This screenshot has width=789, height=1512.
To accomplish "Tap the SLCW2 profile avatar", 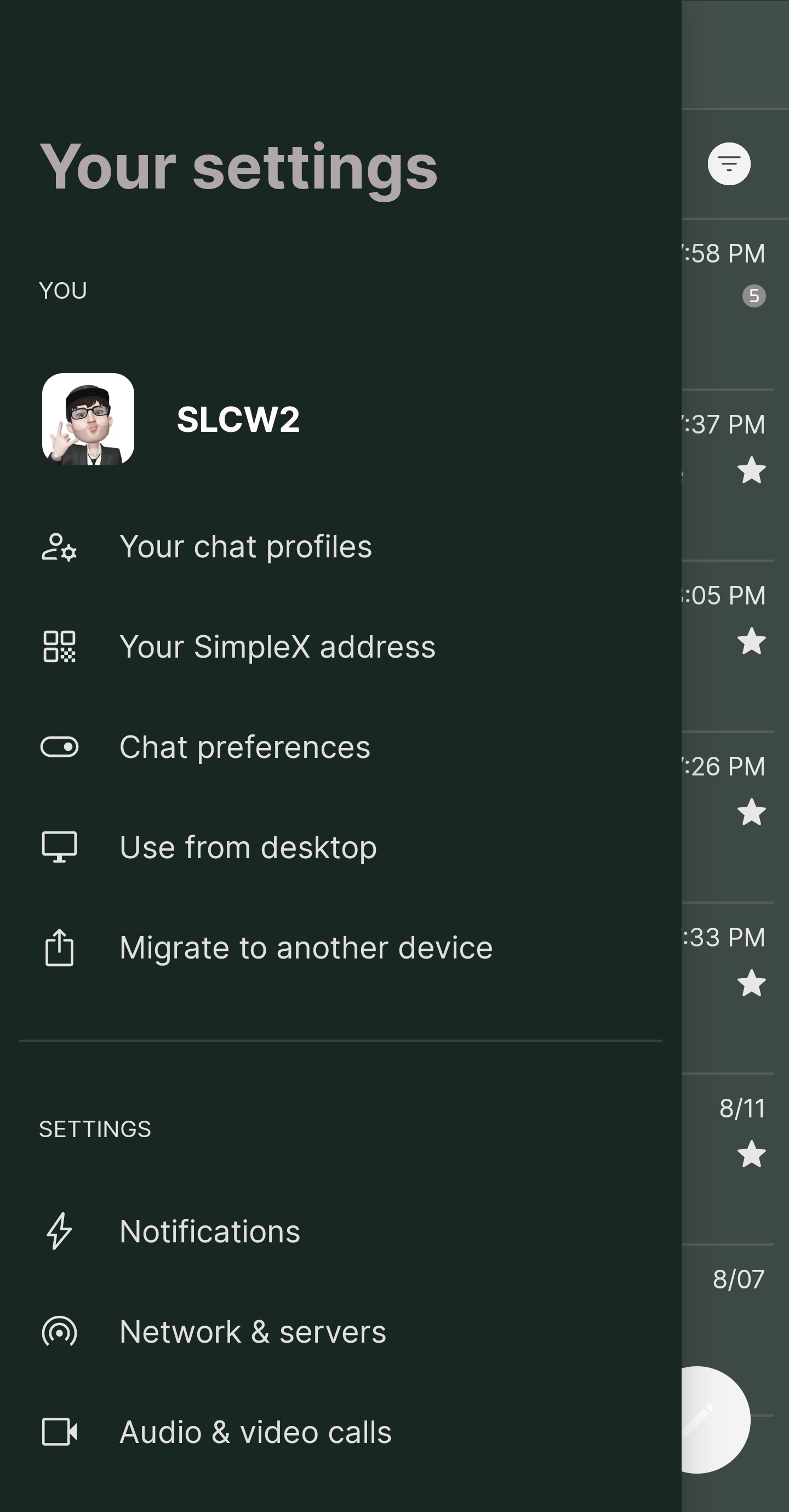I will coord(88,419).
